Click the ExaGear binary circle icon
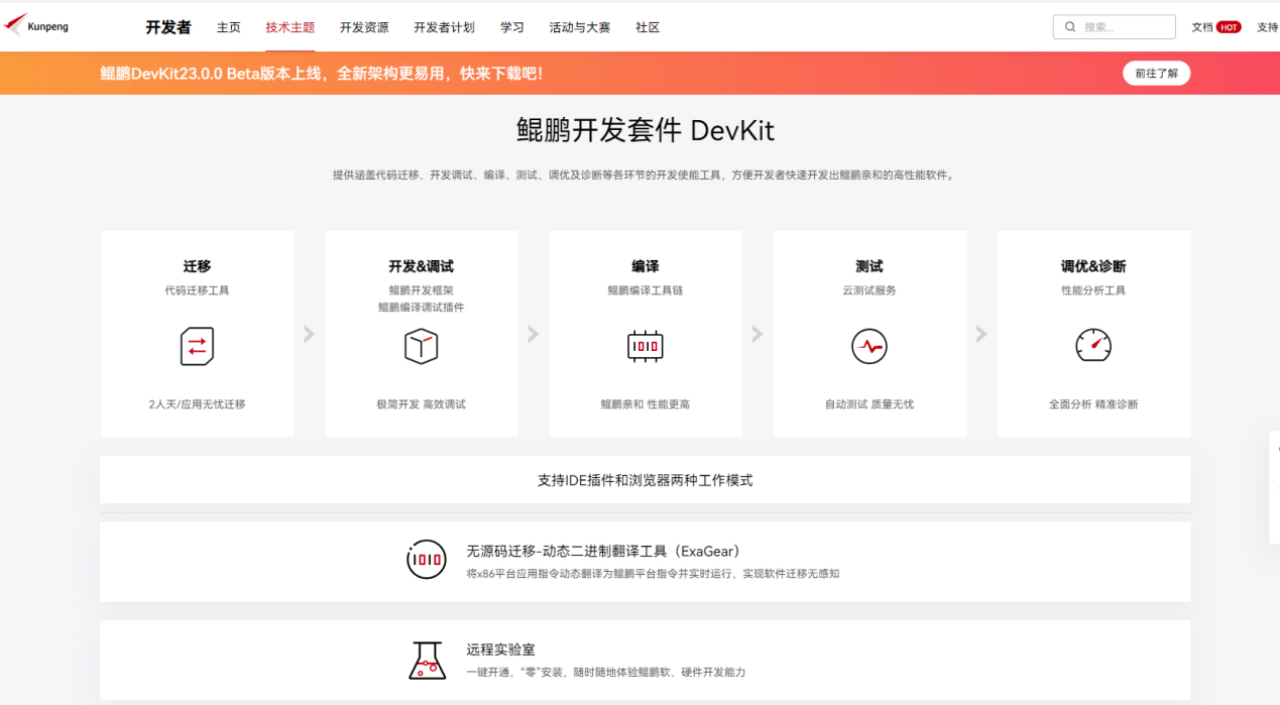Screen dimensions: 1280x705 click(x=427, y=560)
